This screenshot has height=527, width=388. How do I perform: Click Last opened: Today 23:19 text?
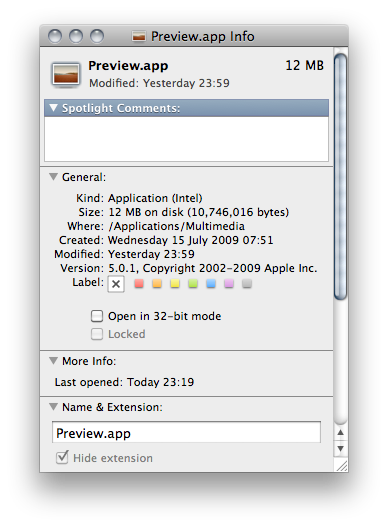click(x=124, y=382)
